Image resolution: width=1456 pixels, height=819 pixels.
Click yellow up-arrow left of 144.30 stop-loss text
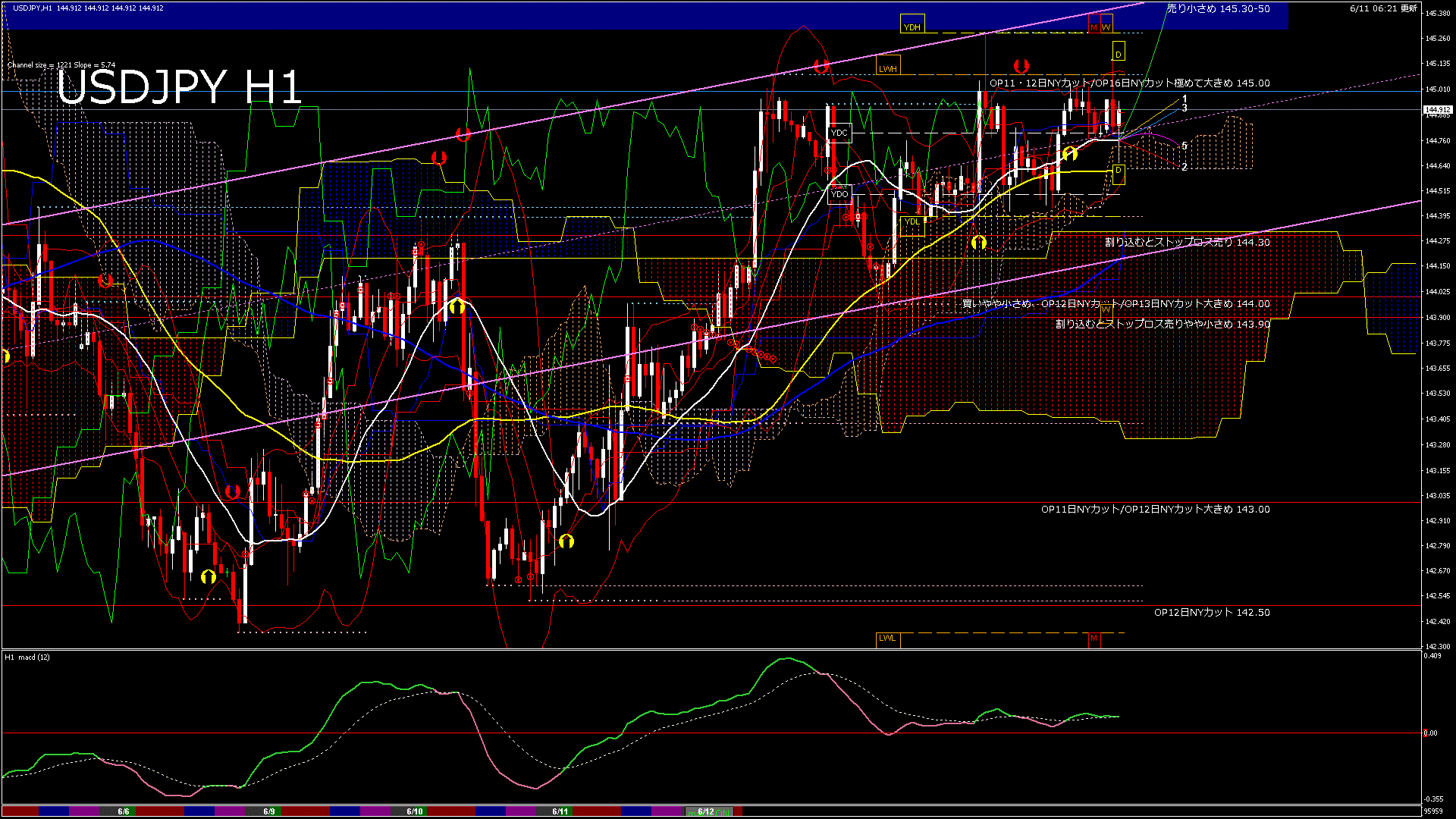[979, 243]
